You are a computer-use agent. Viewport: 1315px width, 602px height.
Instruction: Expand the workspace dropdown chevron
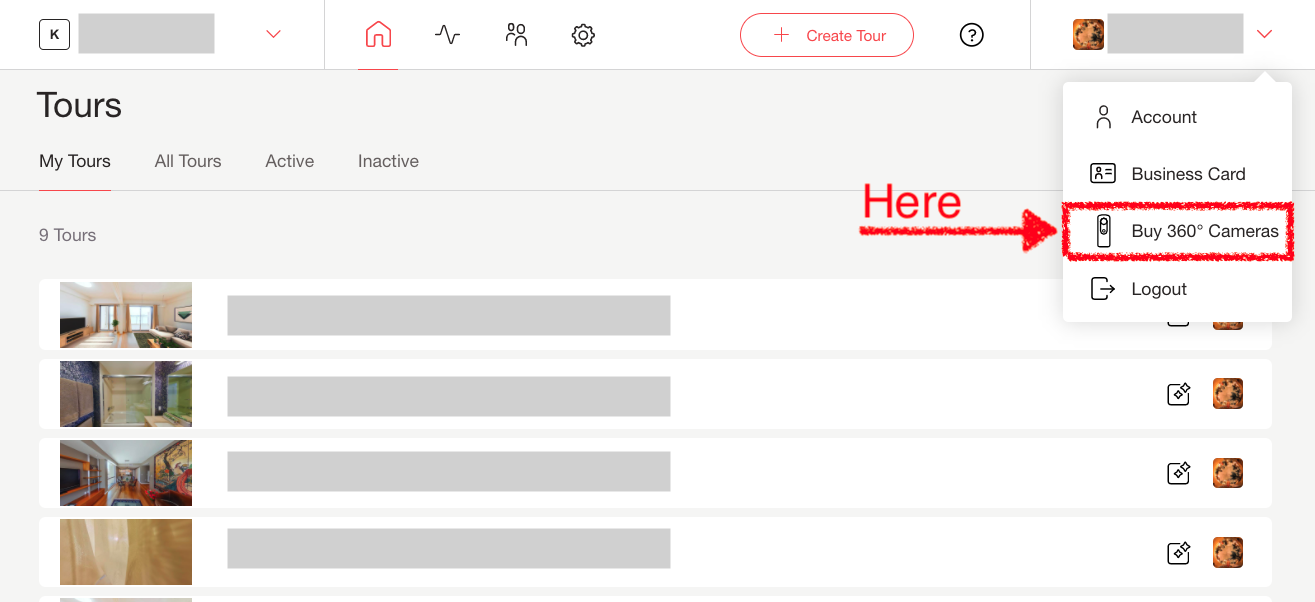click(x=273, y=35)
